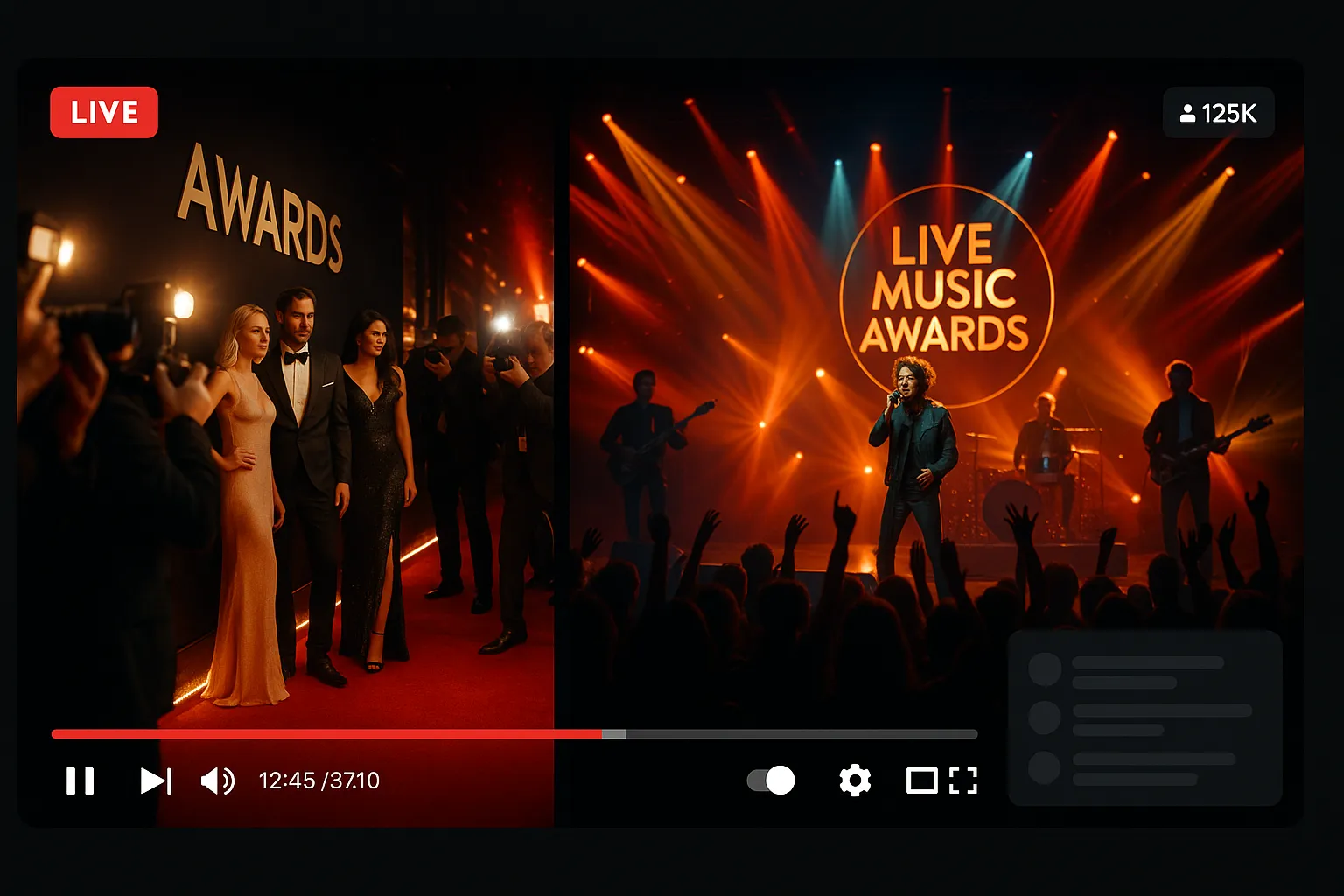
Task: Click the Live Music Awards circular logo
Action: tap(946, 289)
